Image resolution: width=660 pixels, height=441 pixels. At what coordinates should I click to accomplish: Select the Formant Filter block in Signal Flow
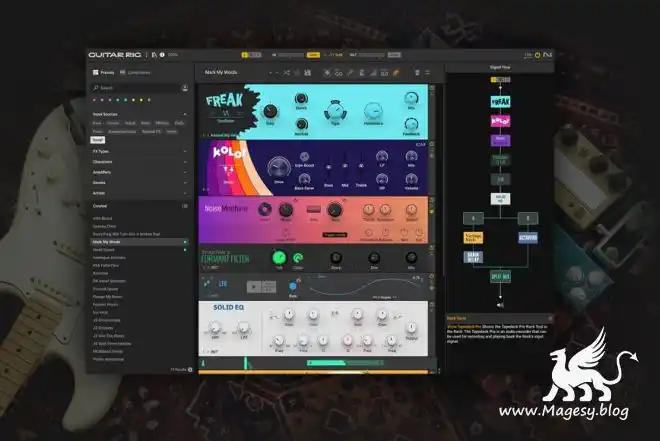click(500, 160)
